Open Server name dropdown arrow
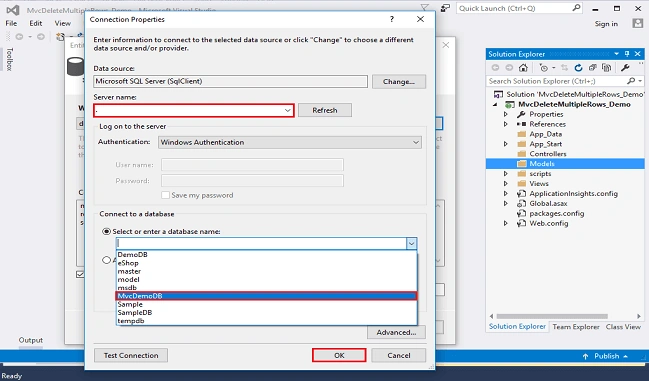The image size is (649, 381). (x=287, y=110)
